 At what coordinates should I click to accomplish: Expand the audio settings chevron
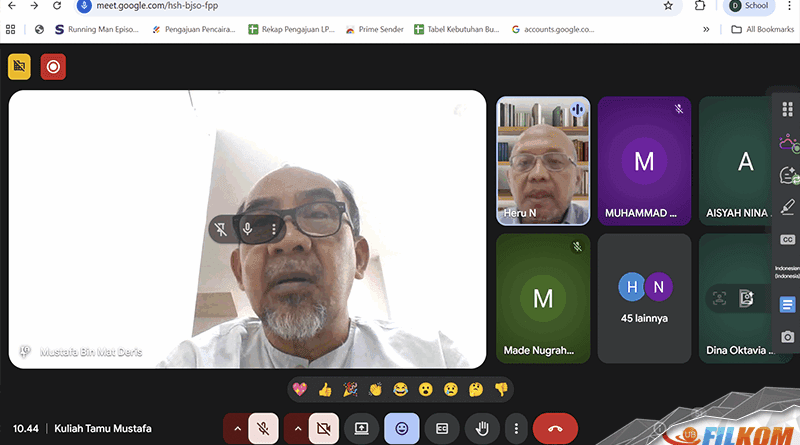[x=237, y=428]
